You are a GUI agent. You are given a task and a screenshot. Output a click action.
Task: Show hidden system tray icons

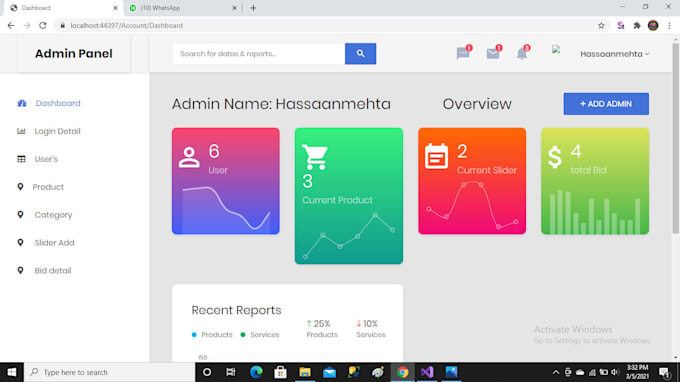pos(556,372)
